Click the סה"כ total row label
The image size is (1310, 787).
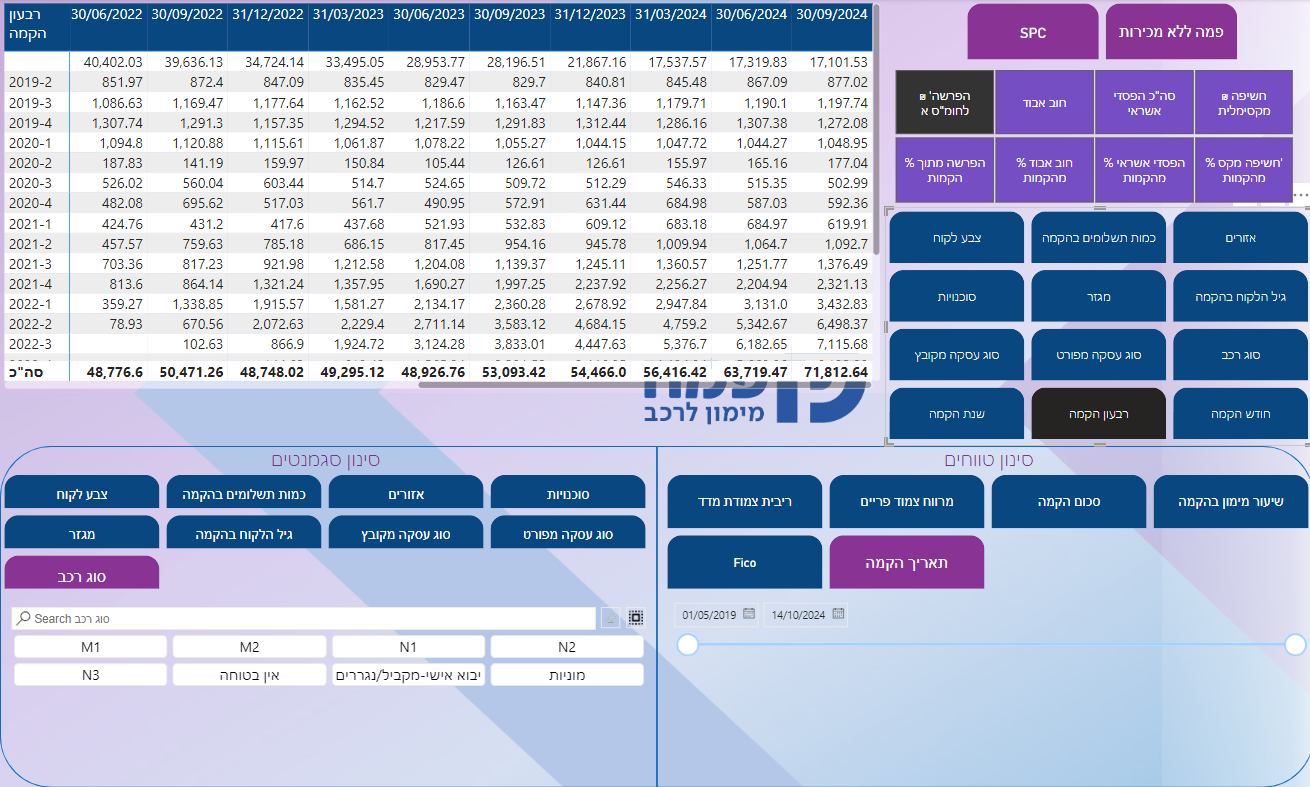click(x=25, y=371)
